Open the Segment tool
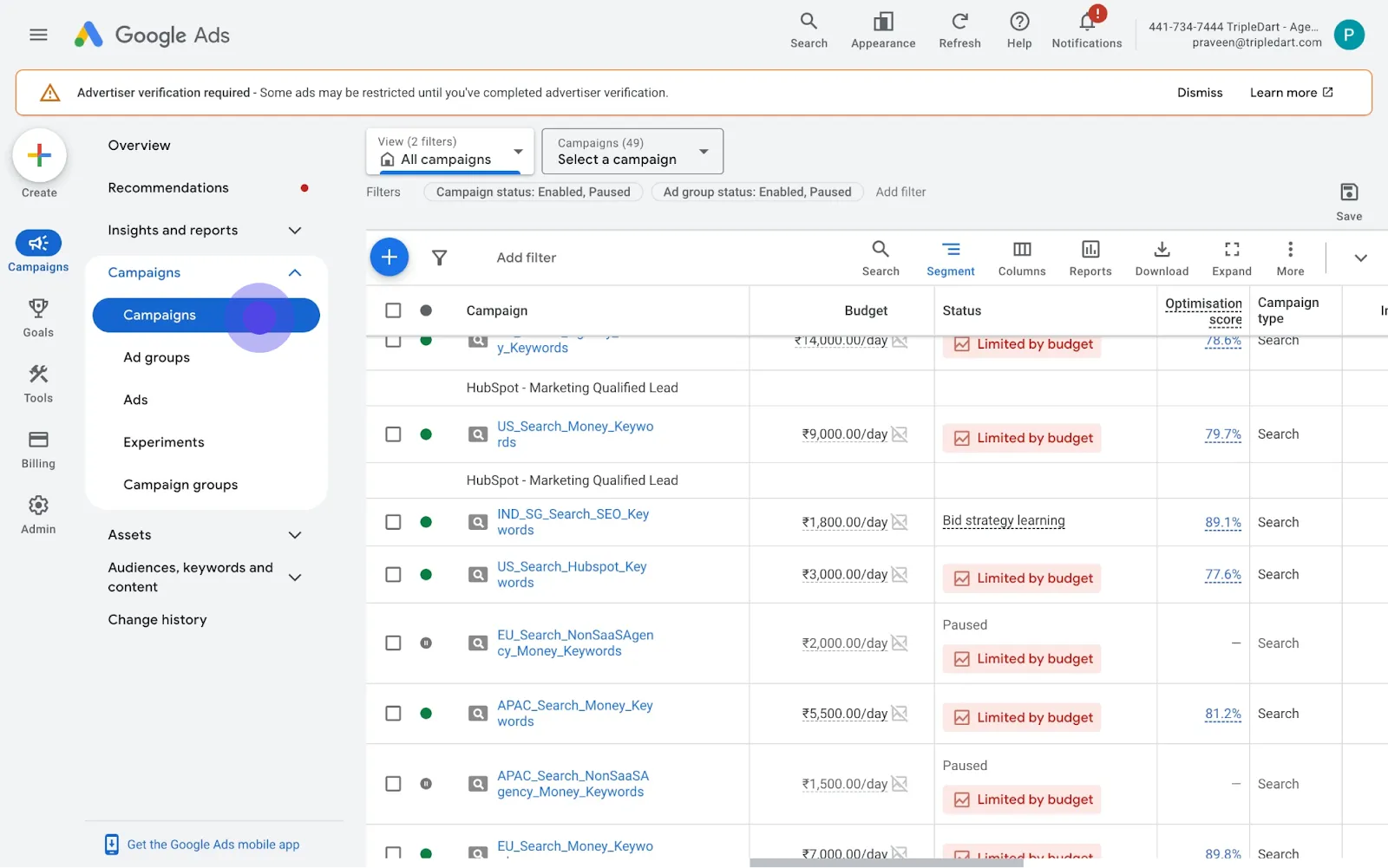This screenshot has width=1388, height=868. (951, 258)
